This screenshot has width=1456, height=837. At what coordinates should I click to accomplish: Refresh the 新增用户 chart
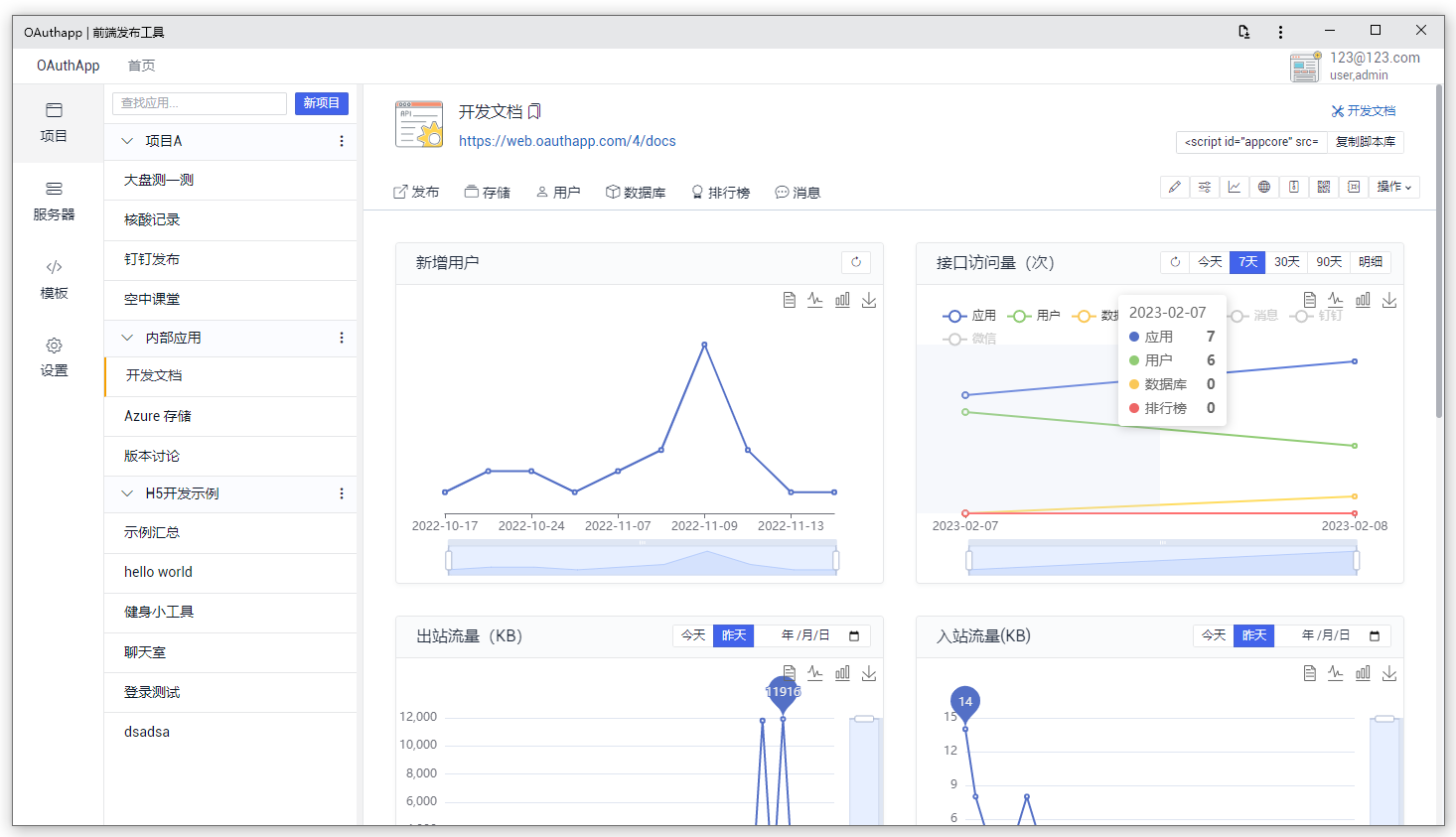click(x=856, y=262)
